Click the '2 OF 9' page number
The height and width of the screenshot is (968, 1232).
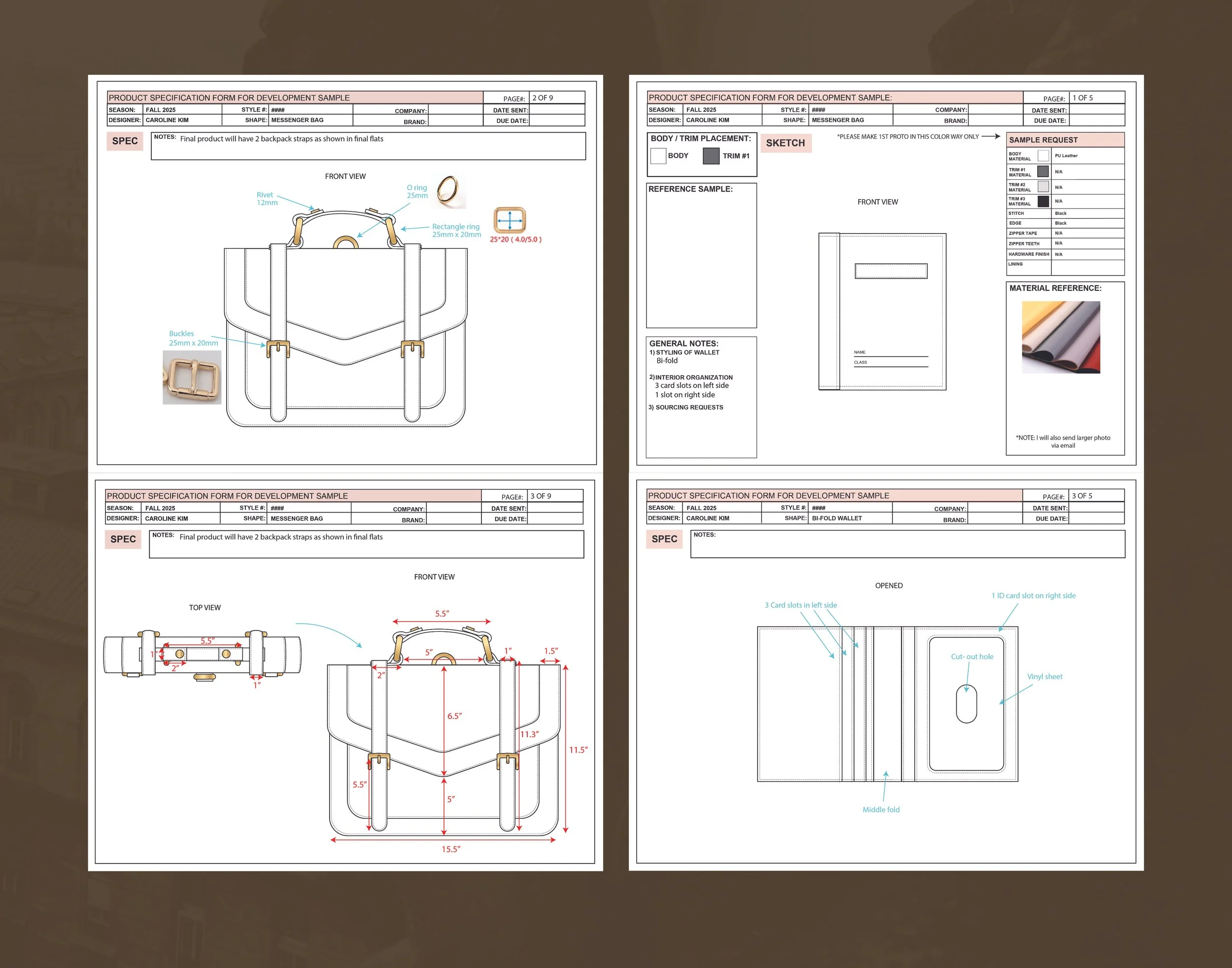tap(543, 98)
